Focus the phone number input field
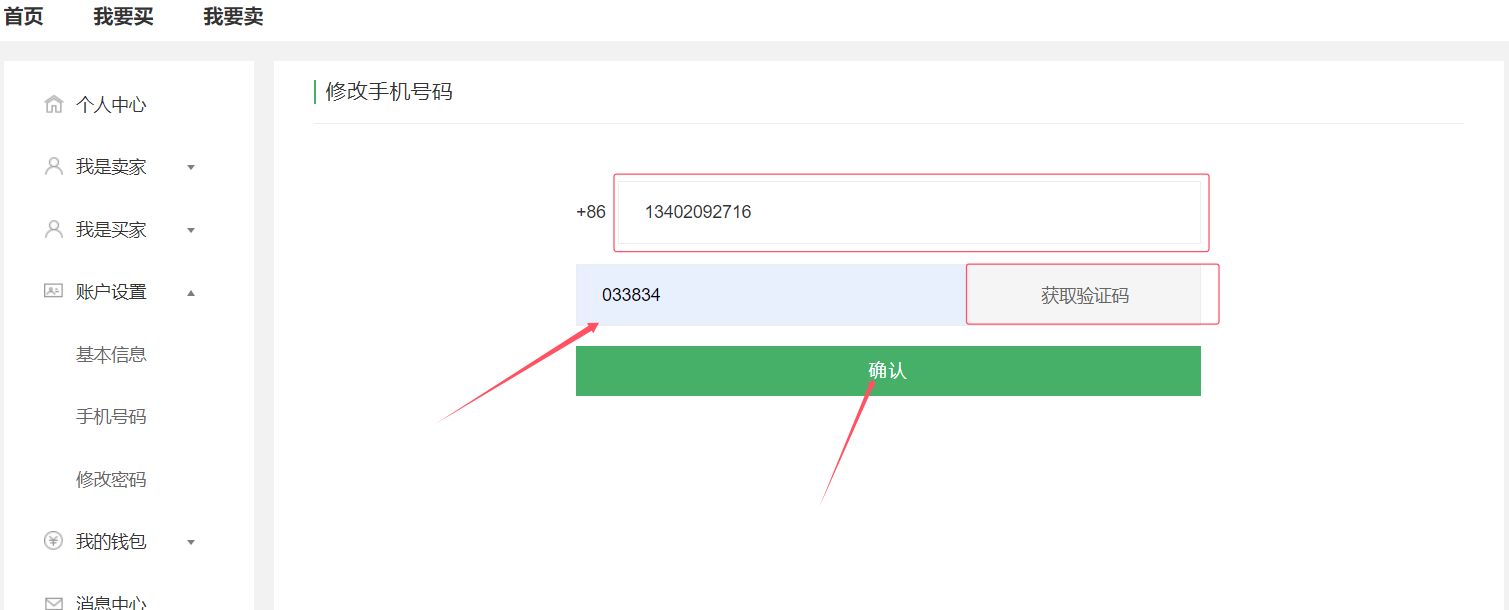Viewport: 1509px width, 610px height. click(x=908, y=212)
